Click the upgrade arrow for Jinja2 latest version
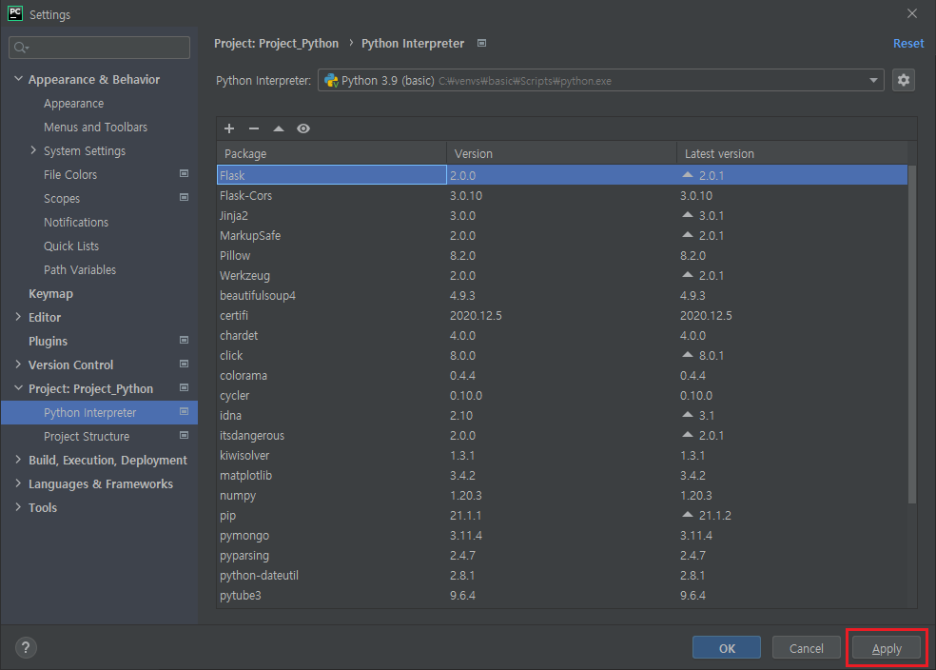 coord(688,215)
